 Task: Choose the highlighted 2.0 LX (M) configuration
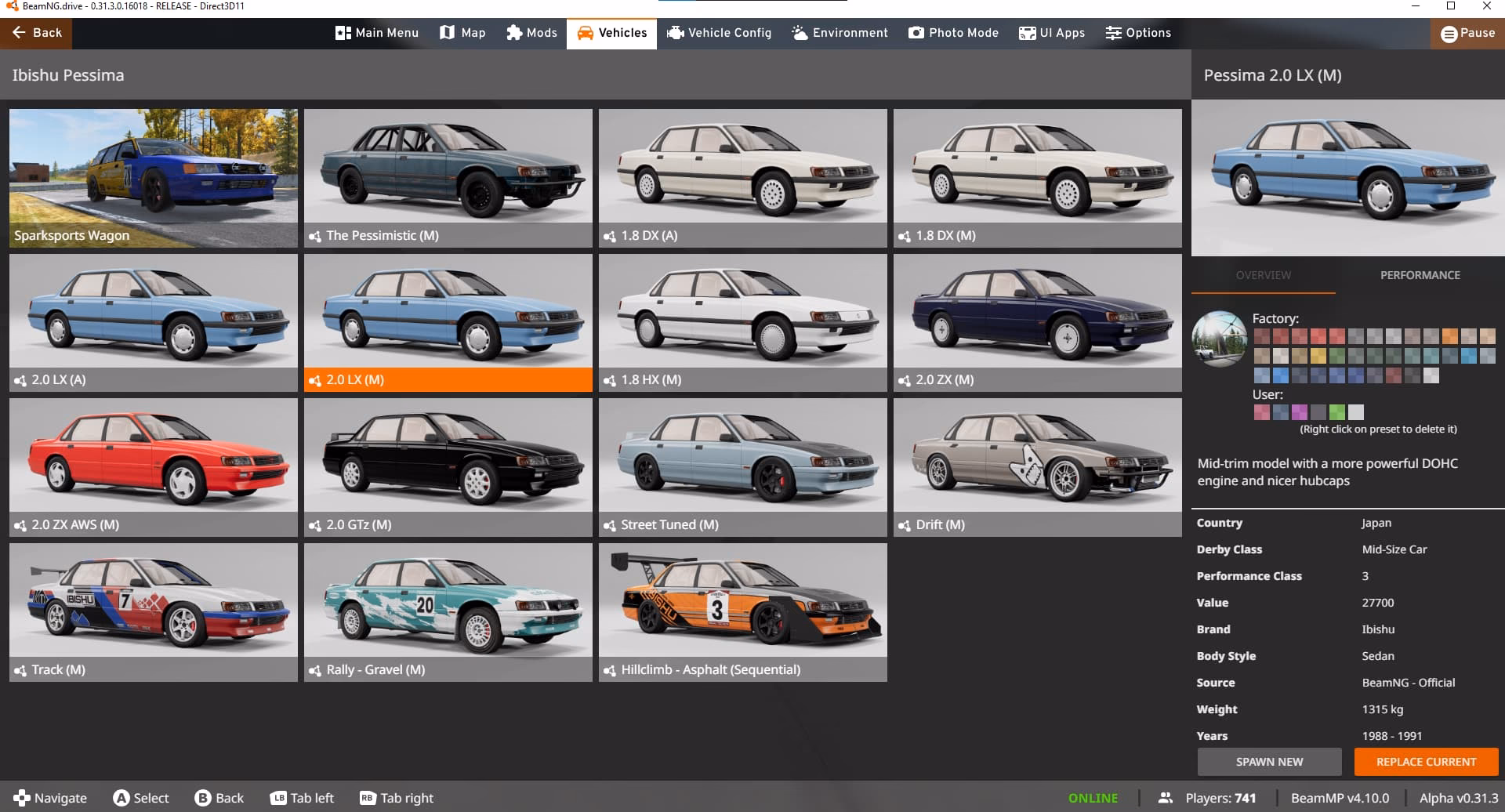click(448, 323)
